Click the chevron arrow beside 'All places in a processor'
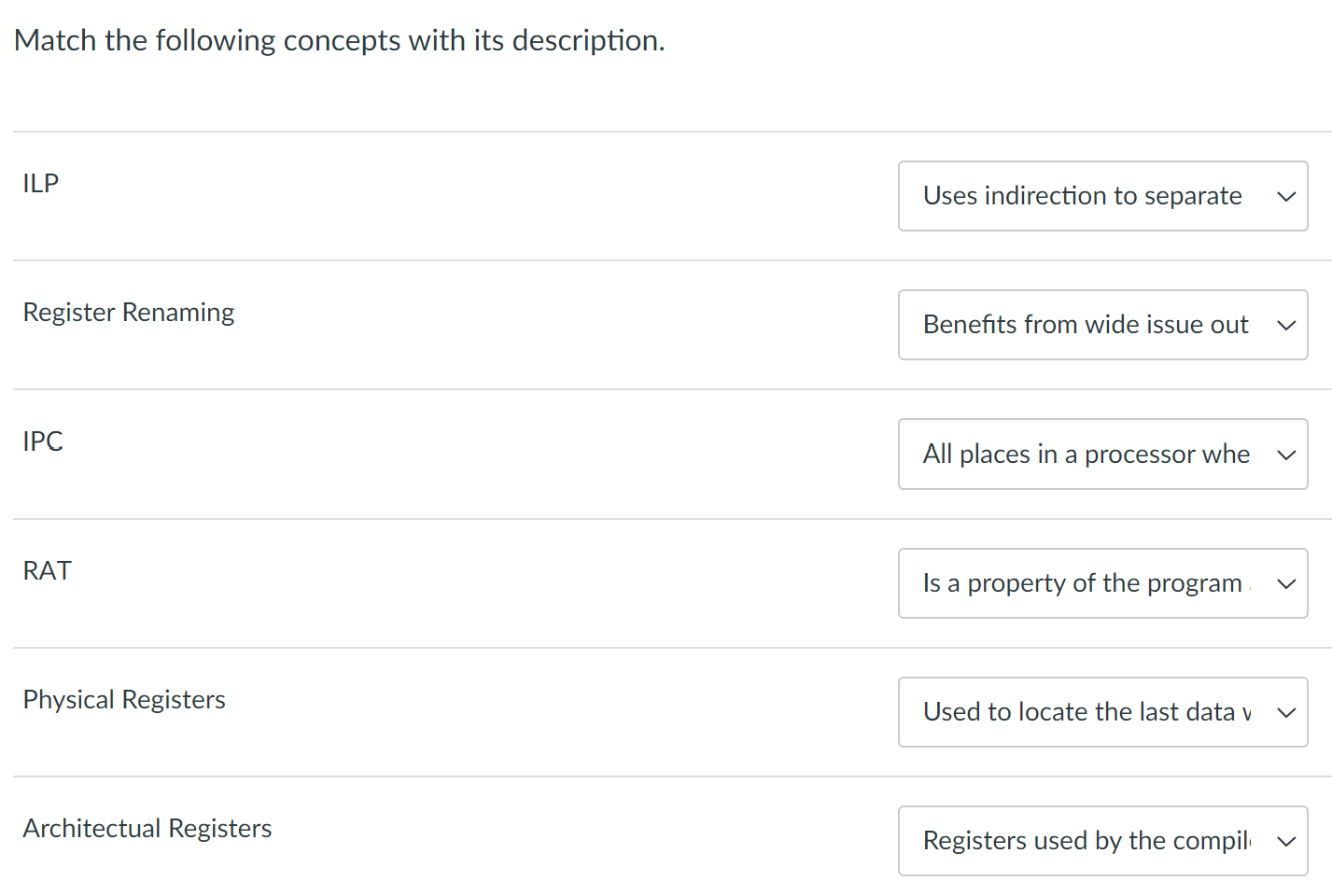The width and height of the screenshot is (1332, 896). [1286, 455]
